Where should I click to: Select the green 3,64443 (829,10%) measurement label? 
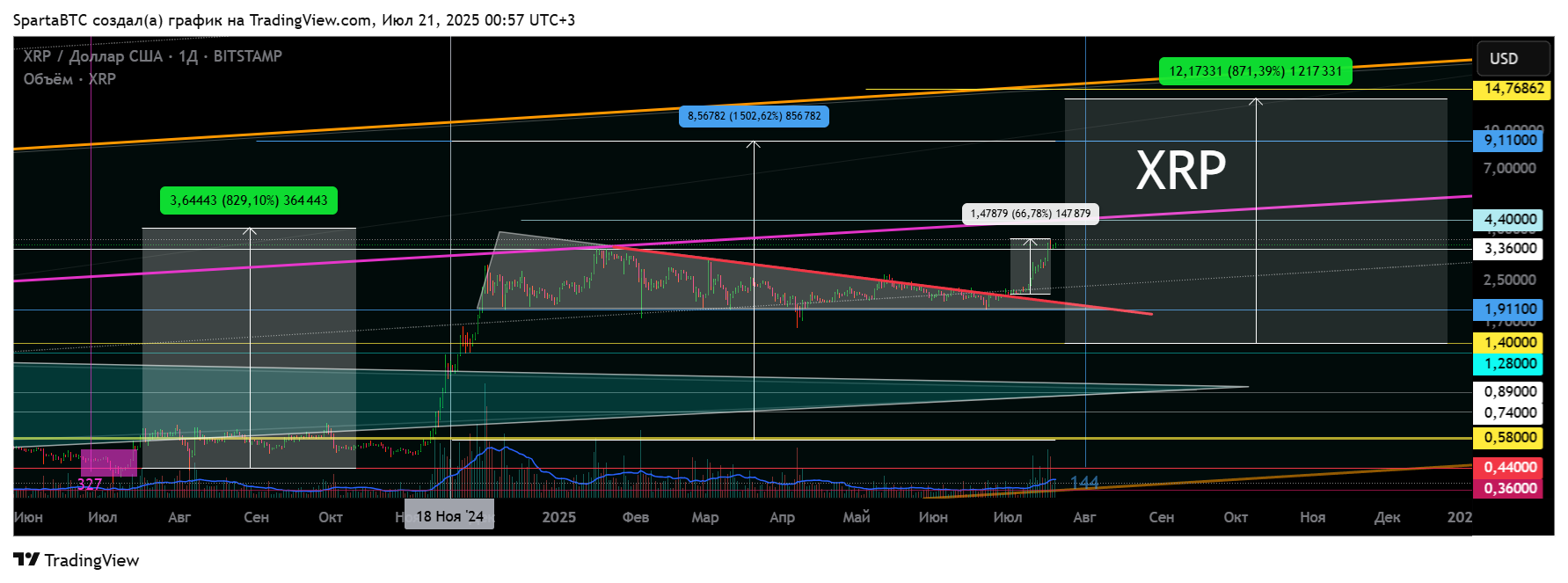249,200
